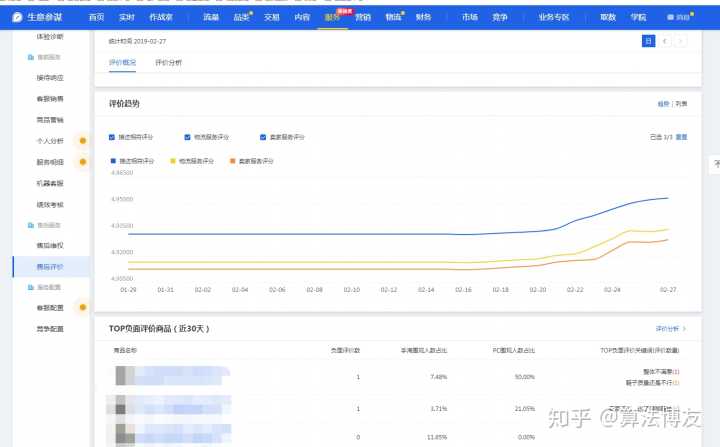
Task: Toggle the 物流服务评分 checkbox
Action: click(187, 137)
